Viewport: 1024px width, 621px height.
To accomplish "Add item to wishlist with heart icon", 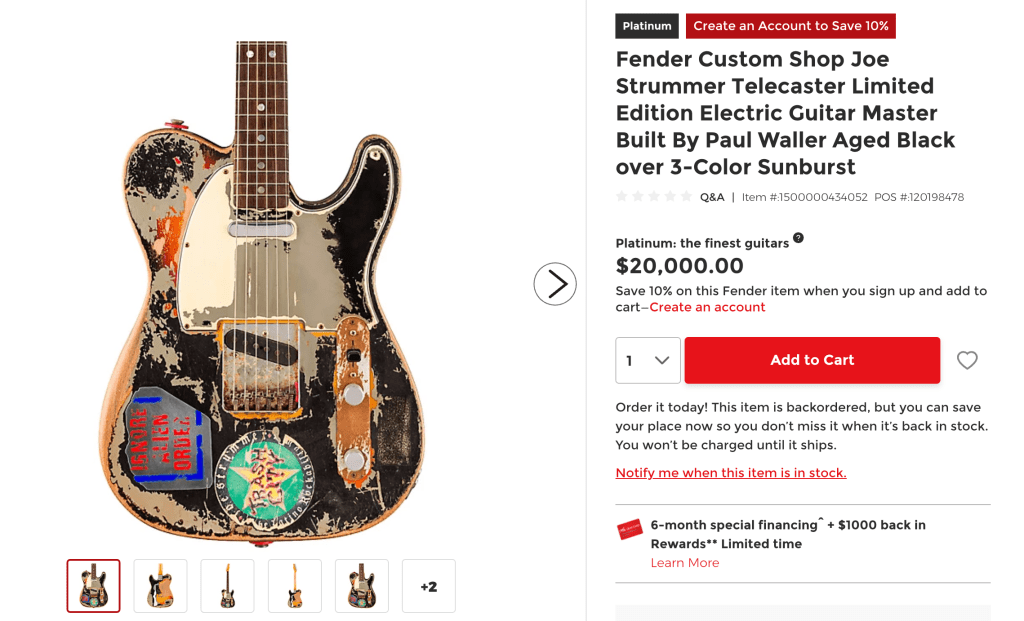I will (x=967, y=360).
